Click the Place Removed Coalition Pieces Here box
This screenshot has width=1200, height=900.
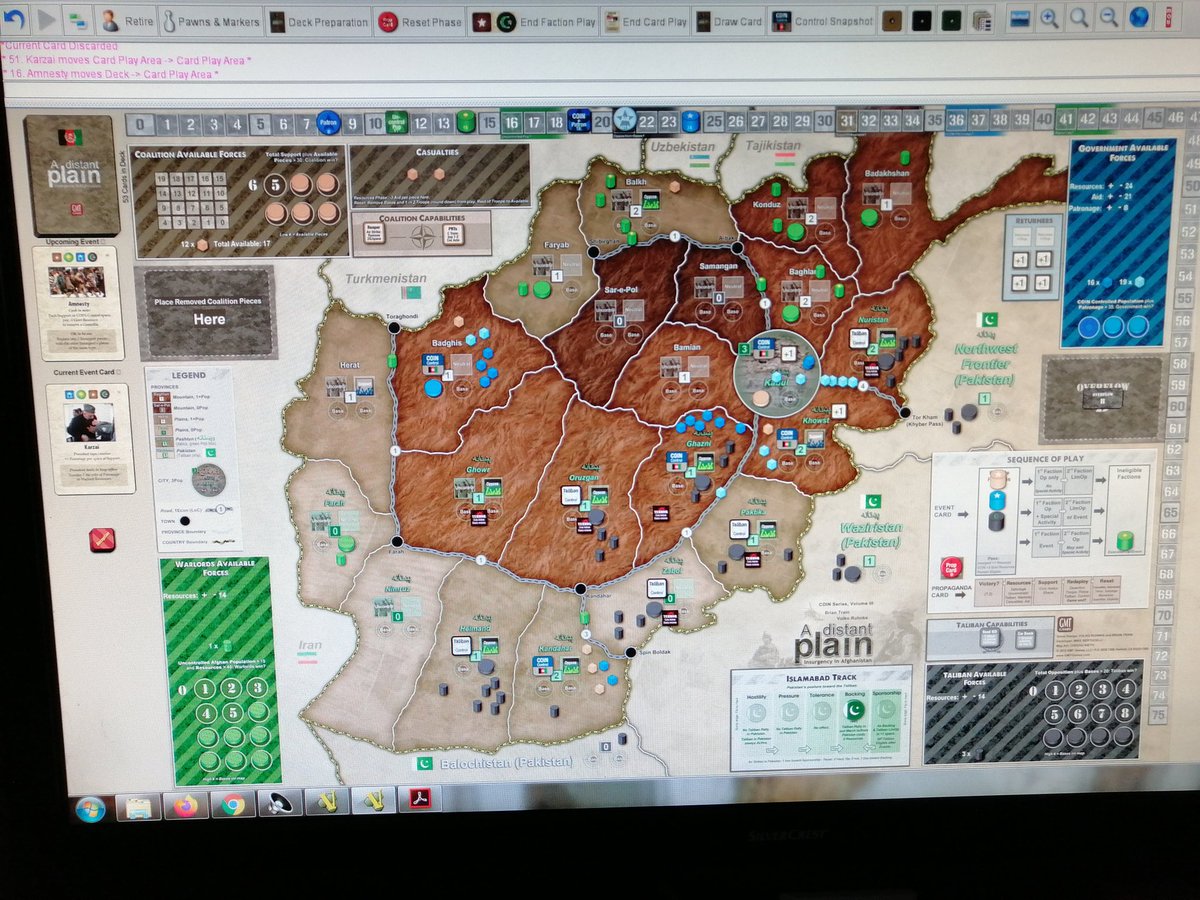pyautogui.click(x=208, y=311)
